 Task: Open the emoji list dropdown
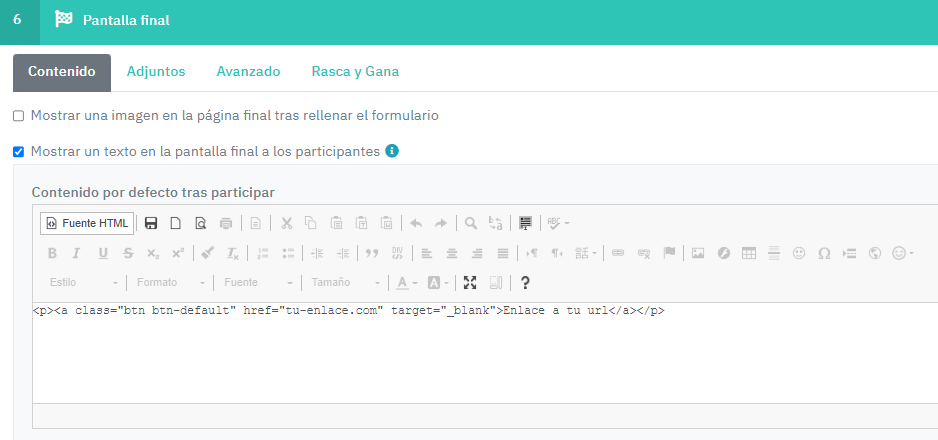[x=903, y=253]
